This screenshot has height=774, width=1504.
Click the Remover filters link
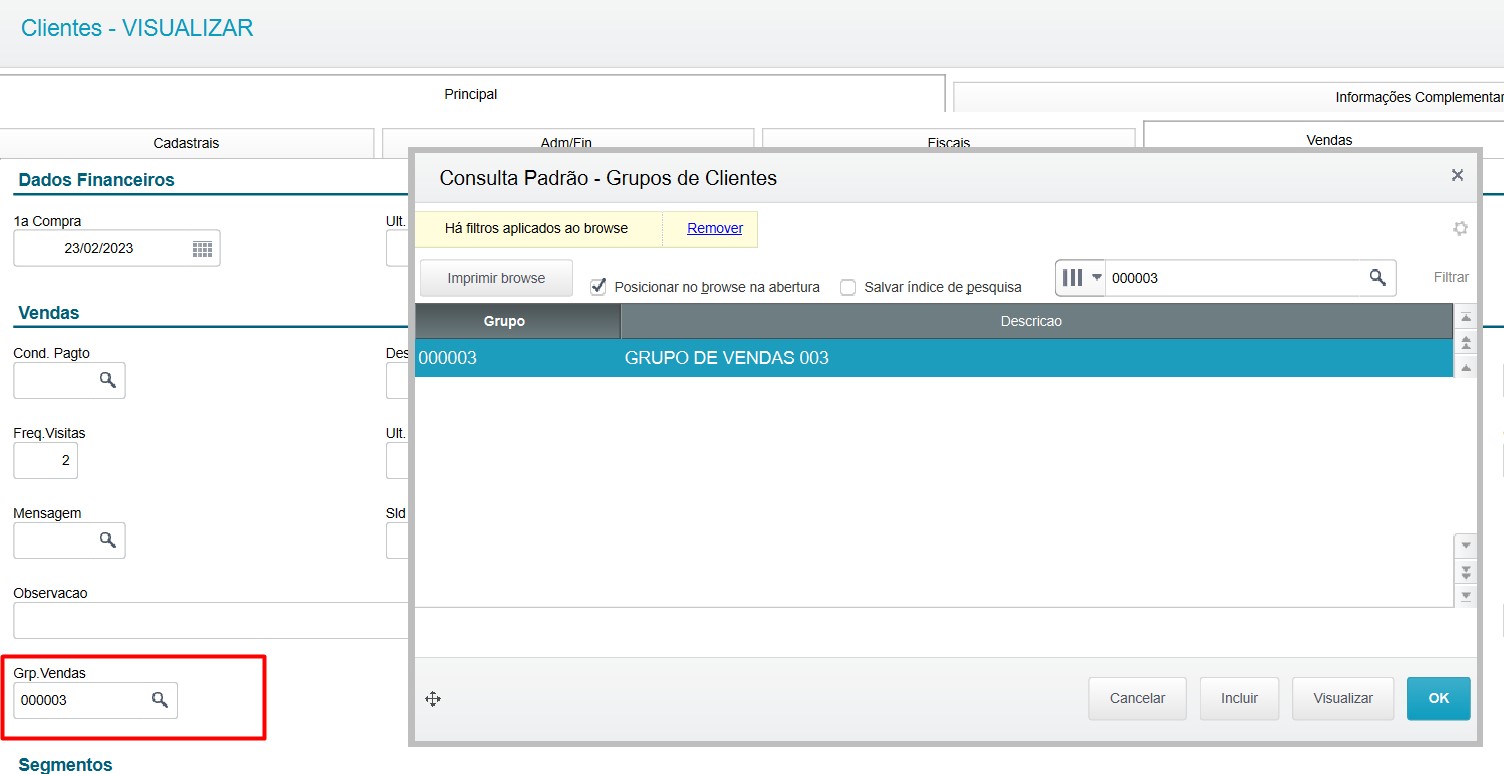tap(715, 228)
